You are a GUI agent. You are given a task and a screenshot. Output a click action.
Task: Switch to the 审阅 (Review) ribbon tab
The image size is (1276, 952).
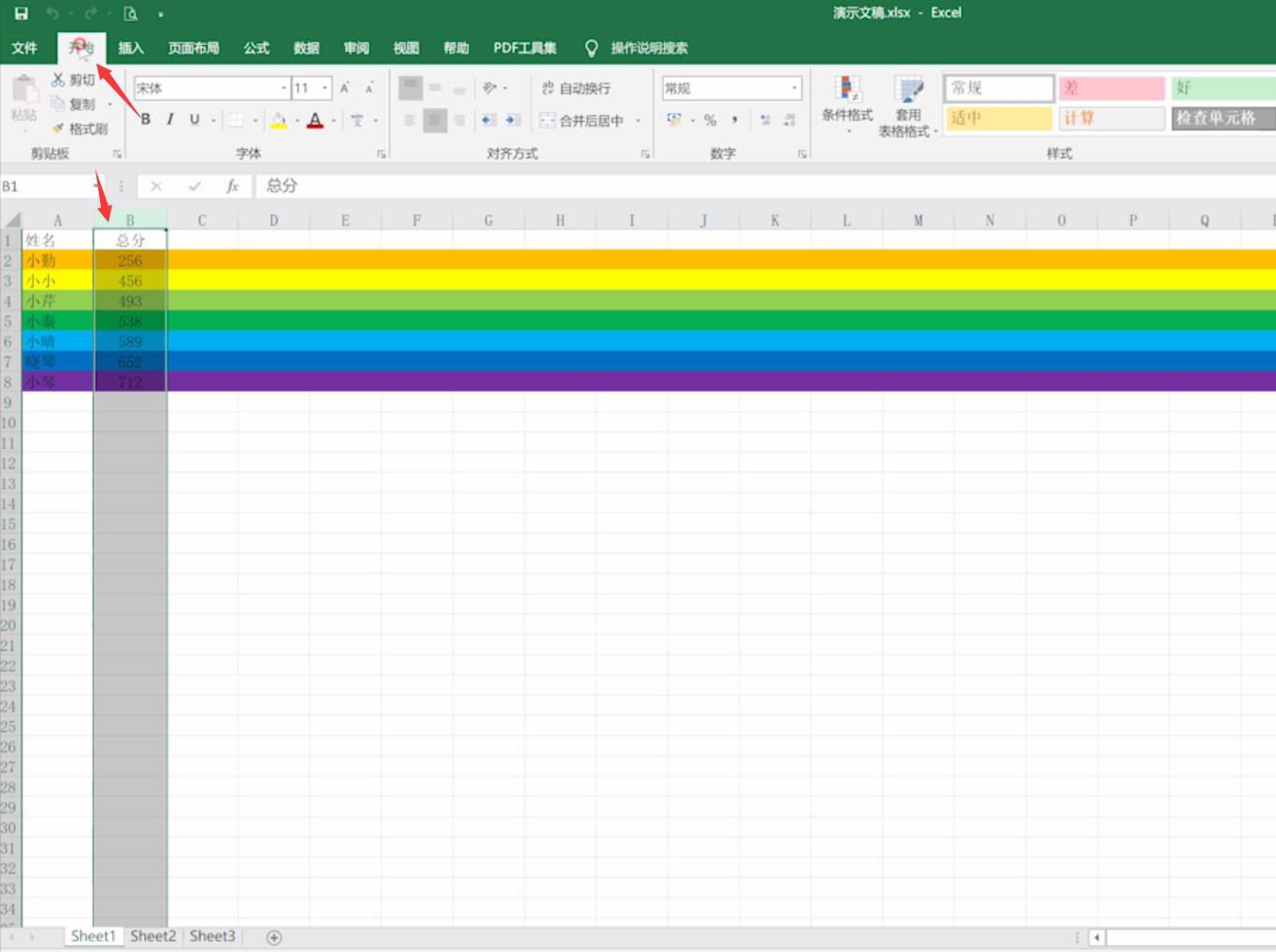tap(356, 48)
